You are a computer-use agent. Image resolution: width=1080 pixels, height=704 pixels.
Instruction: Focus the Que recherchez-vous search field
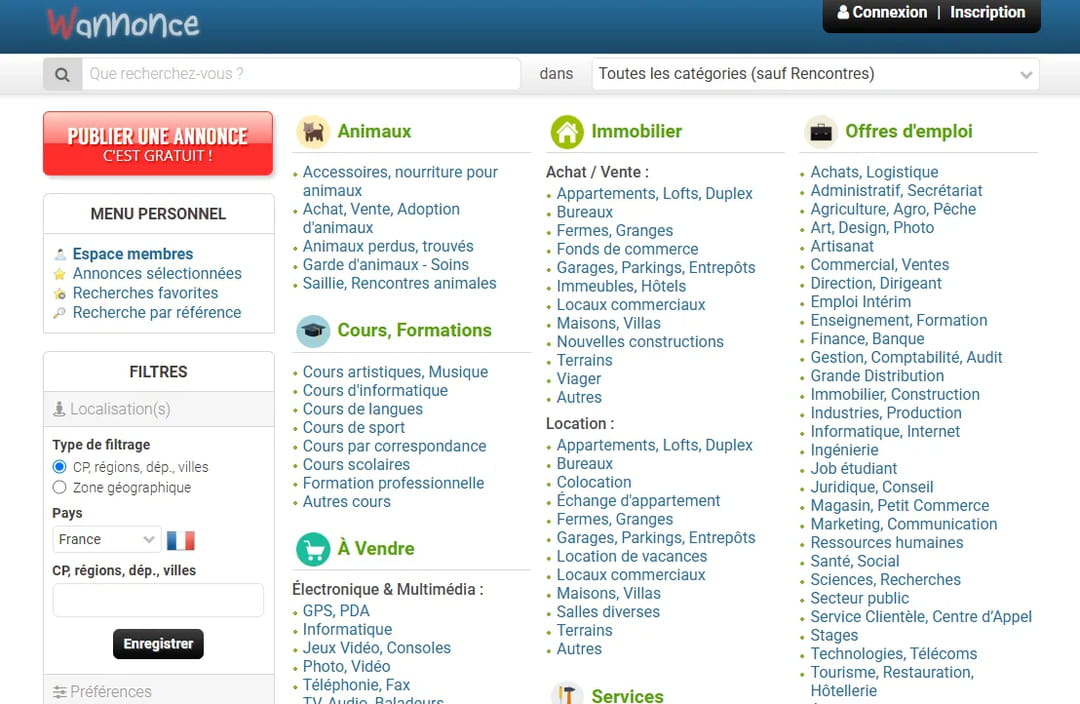pyautogui.click(x=300, y=74)
